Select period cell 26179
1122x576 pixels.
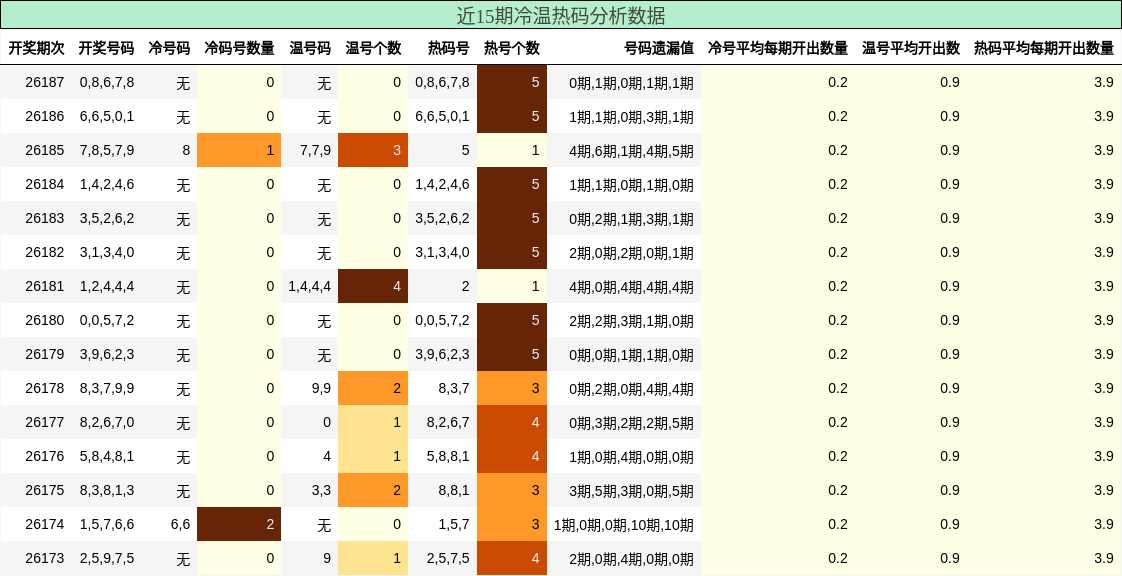[44, 354]
